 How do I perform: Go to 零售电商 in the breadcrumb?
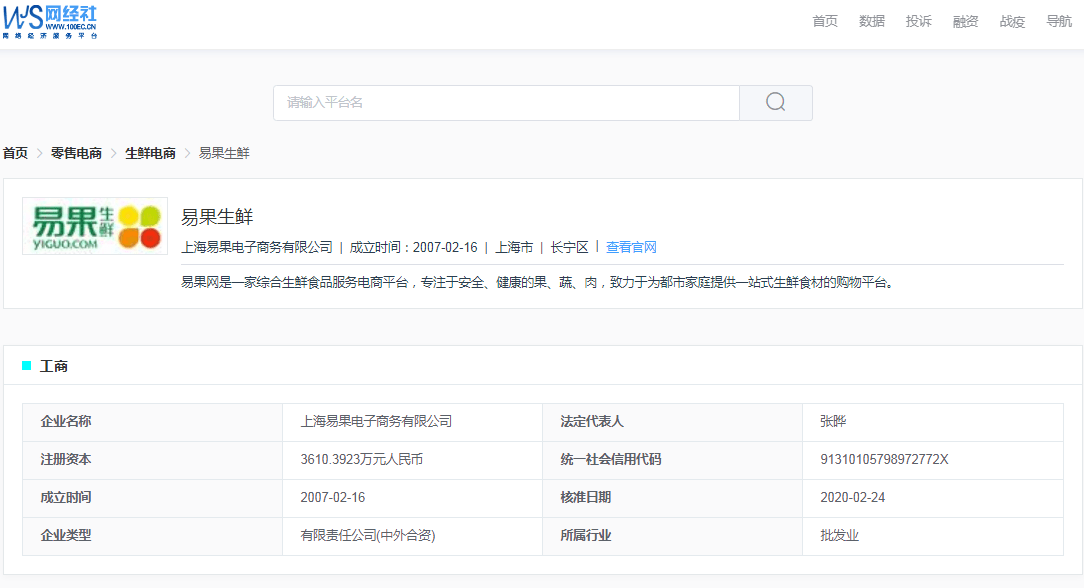coord(76,153)
